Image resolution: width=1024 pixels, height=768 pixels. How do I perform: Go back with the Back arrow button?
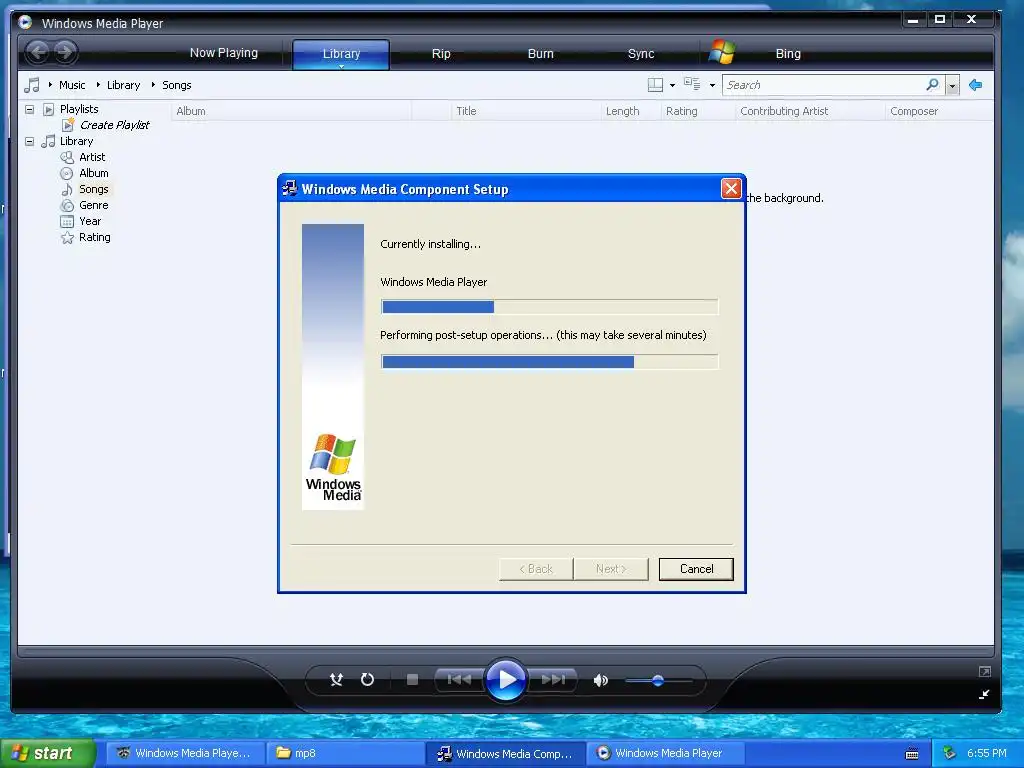(x=39, y=52)
